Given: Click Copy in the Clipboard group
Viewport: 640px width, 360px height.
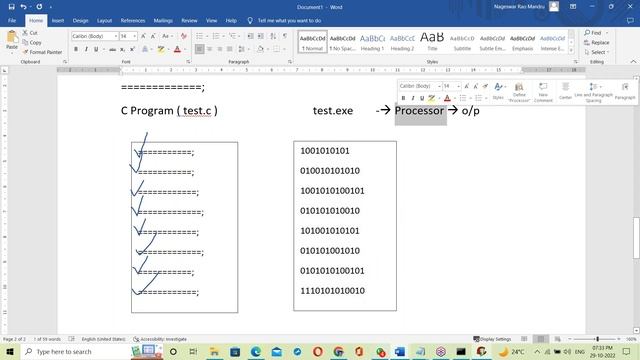Looking at the screenshot, I should (x=32, y=42).
